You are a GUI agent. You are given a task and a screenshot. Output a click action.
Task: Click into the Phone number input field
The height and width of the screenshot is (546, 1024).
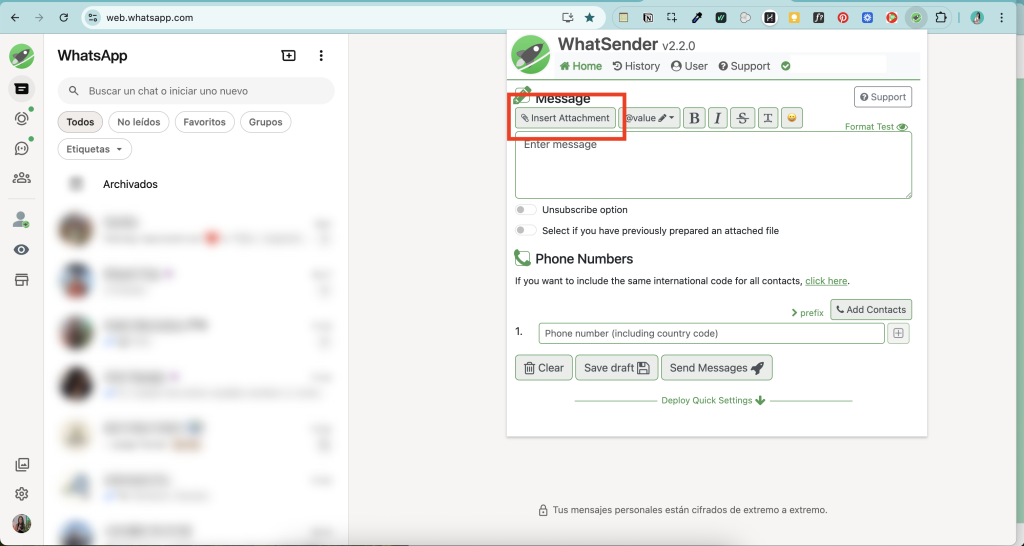711,333
